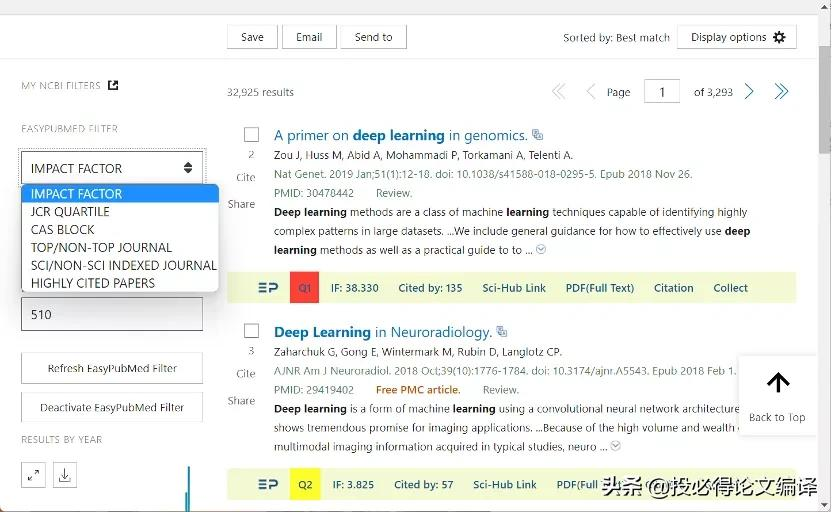
Task: Go to the next page arrow
Action: (x=749, y=92)
